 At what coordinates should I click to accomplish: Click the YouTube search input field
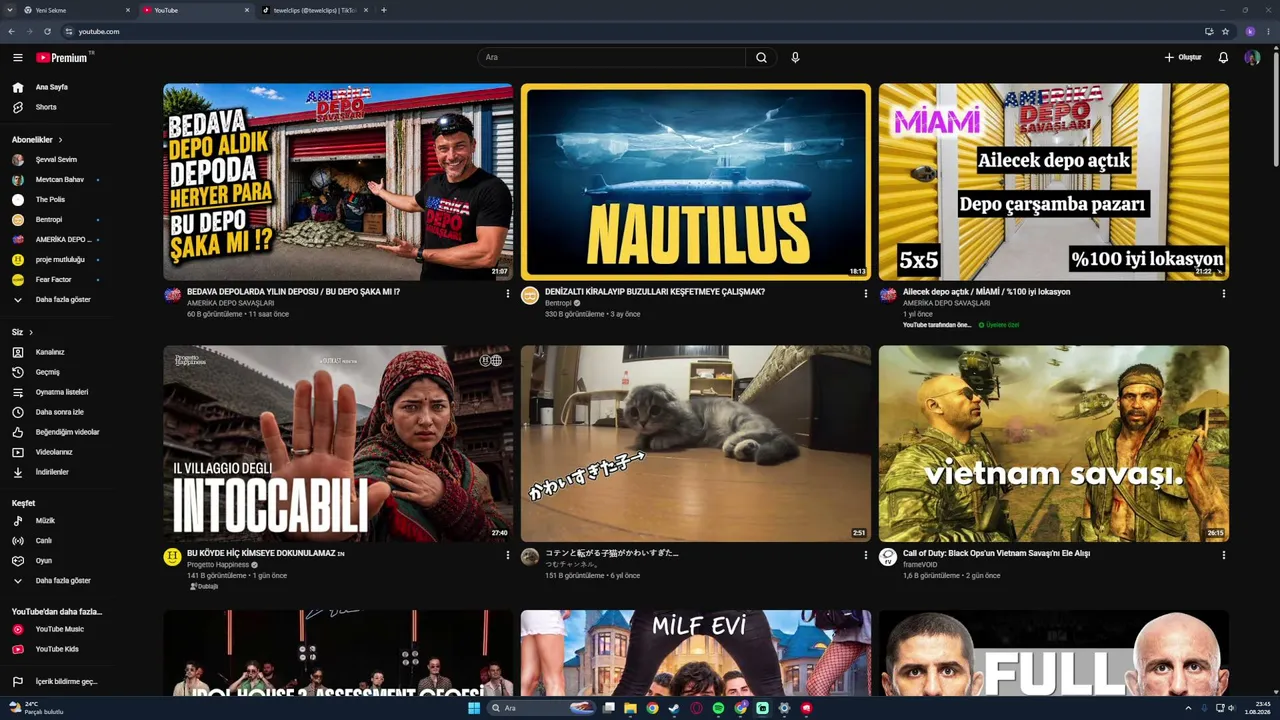pyautogui.click(x=612, y=58)
